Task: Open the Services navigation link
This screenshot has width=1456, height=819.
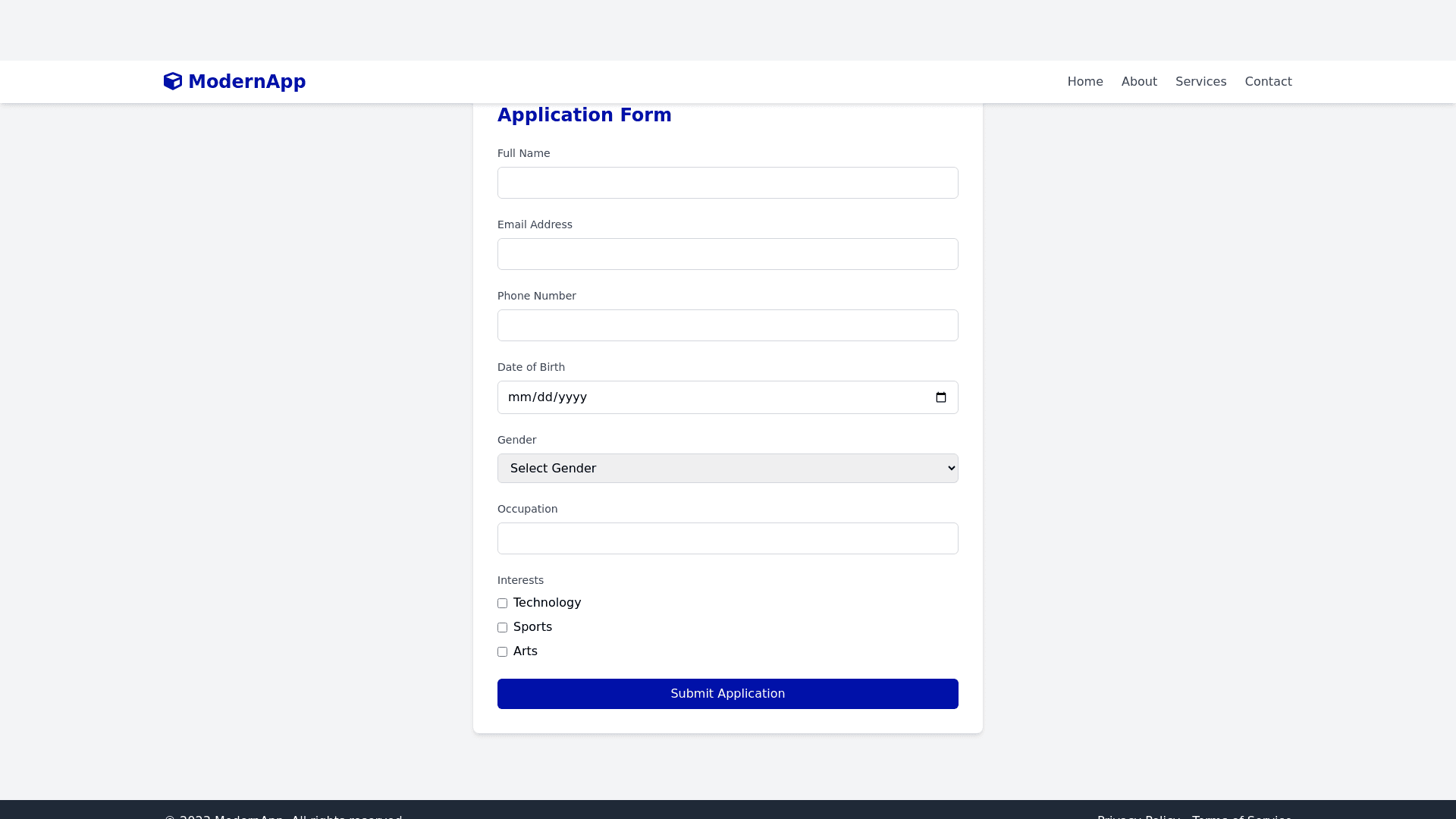Action: [1200, 82]
